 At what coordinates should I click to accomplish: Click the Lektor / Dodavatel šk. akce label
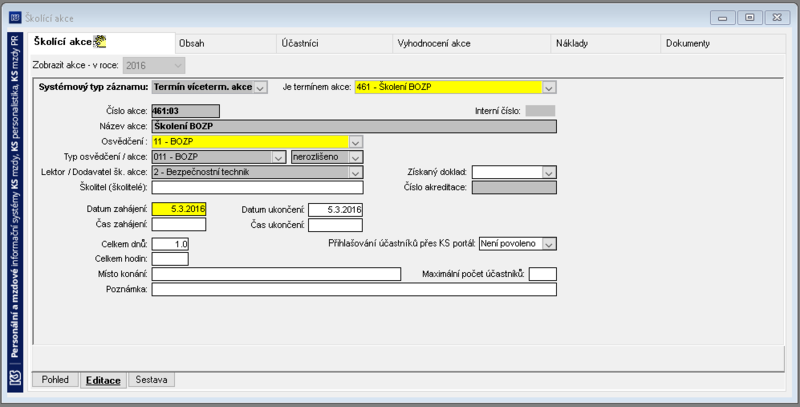click(x=94, y=172)
